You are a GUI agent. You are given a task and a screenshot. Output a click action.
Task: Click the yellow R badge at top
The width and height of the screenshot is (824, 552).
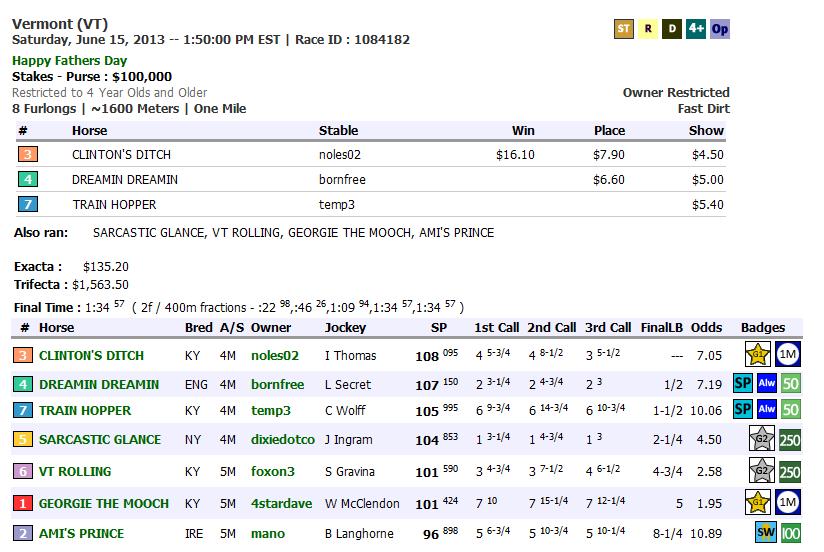(x=648, y=29)
